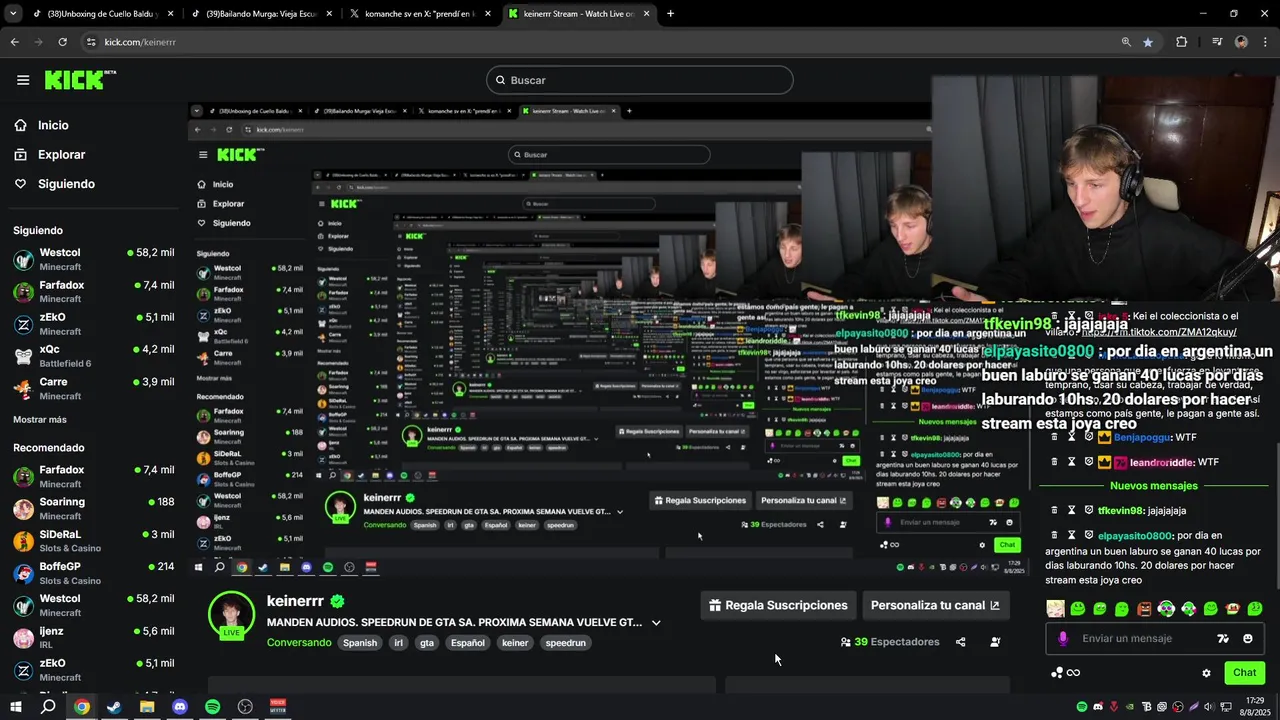Click the Regala Suscripciones button

pos(778,605)
